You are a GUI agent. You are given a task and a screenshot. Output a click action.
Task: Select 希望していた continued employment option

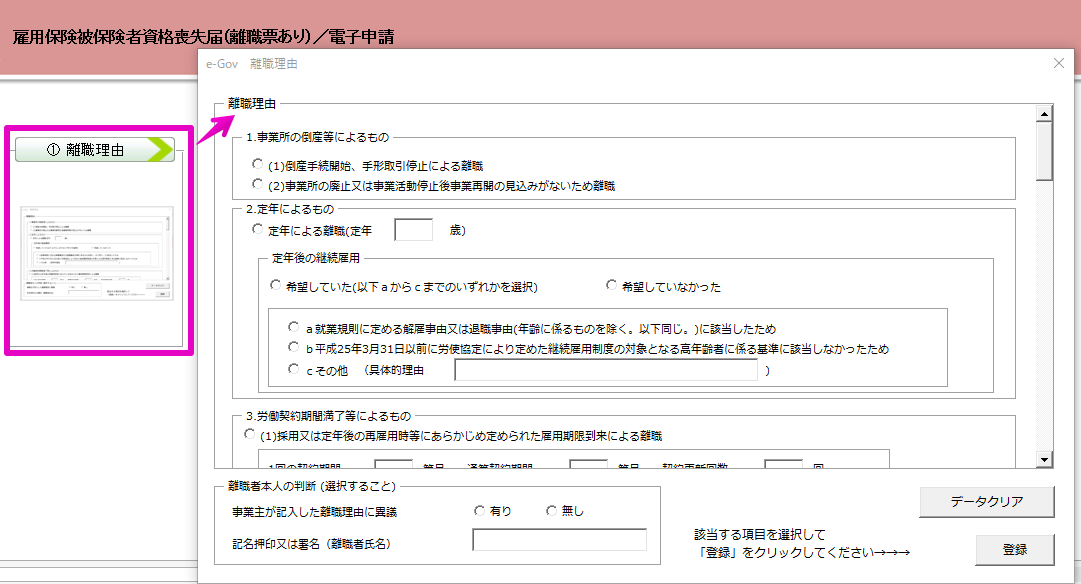pyautogui.click(x=276, y=287)
